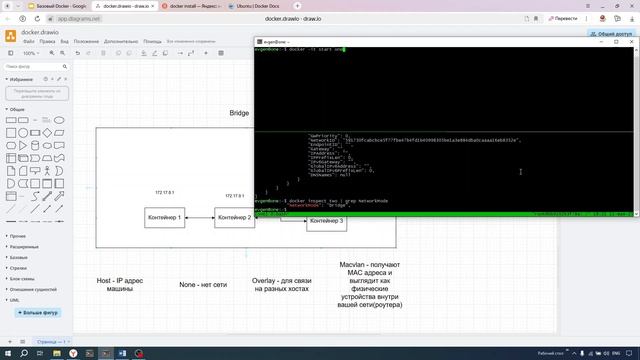
Task: Open the Файл menu
Action: coord(29,42)
